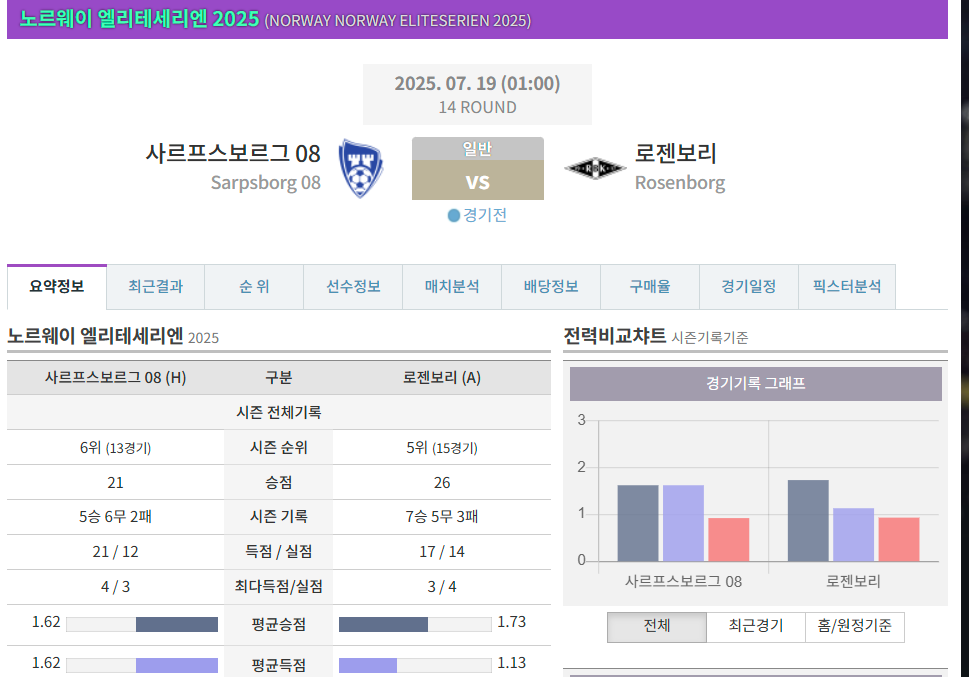The height and width of the screenshot is (677, 969).
Task: Click the 사르프스보르그 08 chart axis label
Action: (683, 582)
